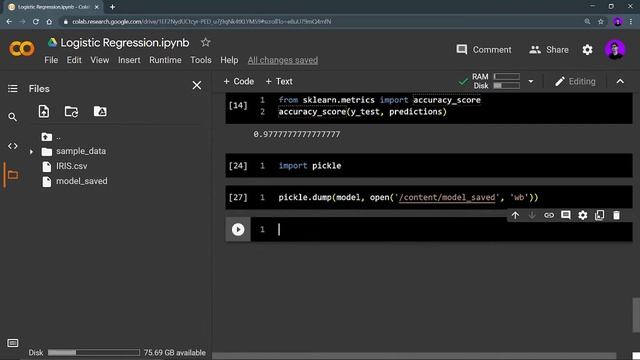Click the All changes saved link
Screen dimensions: 640x360
(282, 60)
